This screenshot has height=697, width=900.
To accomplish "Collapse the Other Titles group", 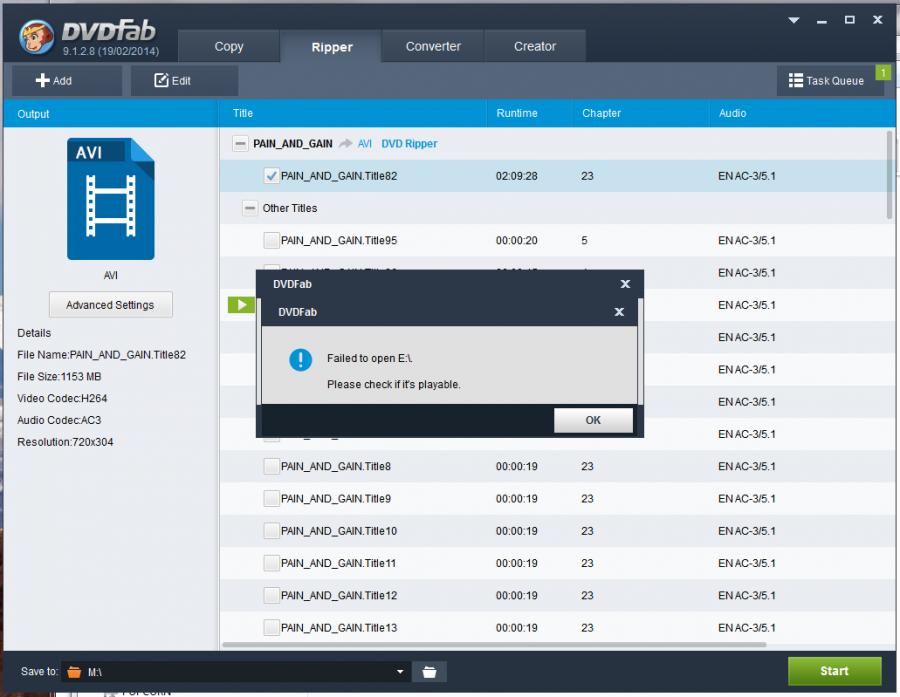I will pyautogui.click(x=250, y=208).
